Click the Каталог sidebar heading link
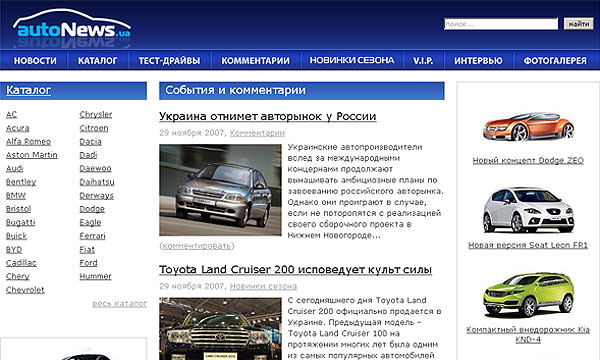This screenshot has height=360, width=600. pyautogui.click(x=28, y=90)
